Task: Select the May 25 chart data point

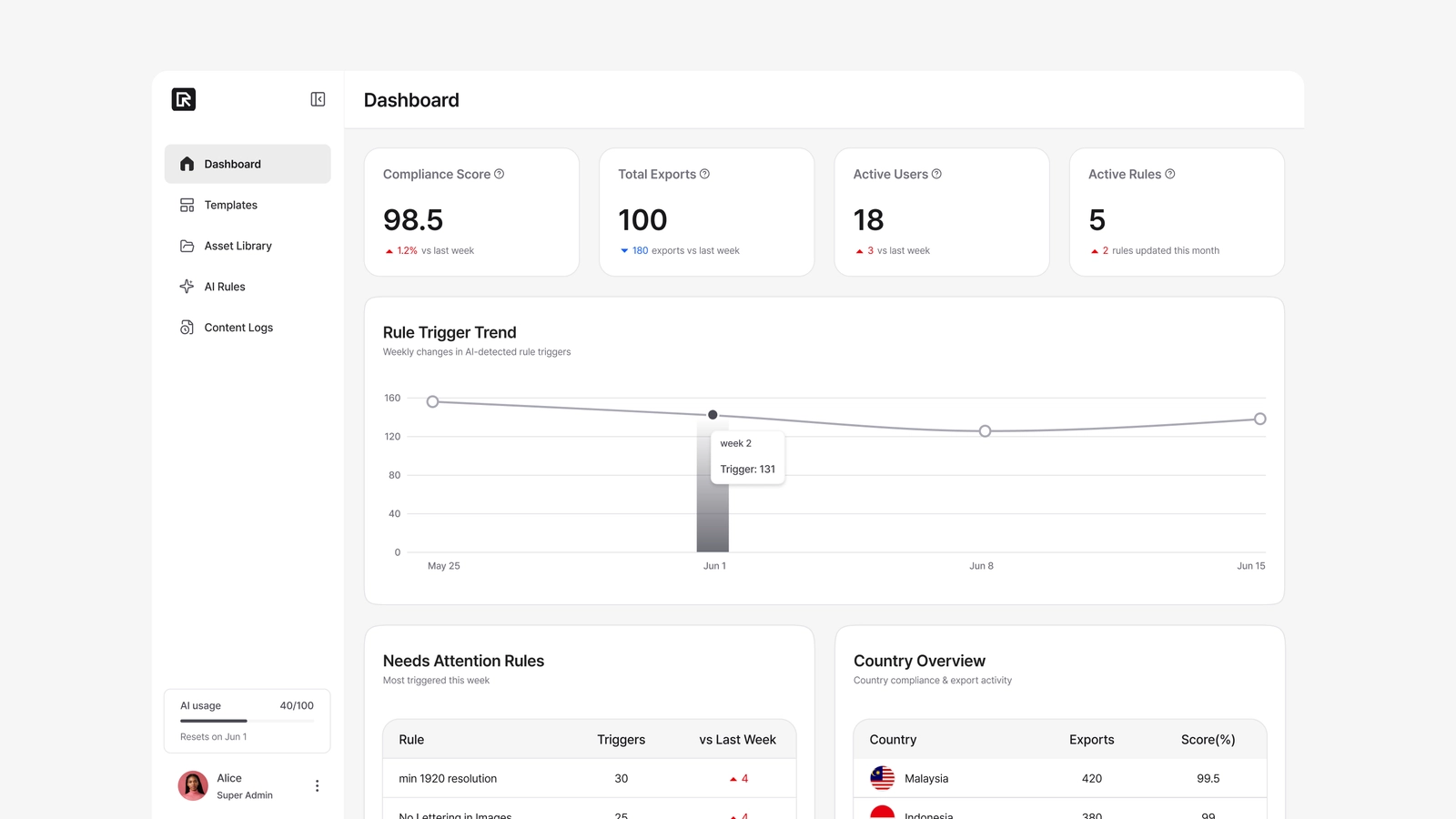Action: (433, 401)
